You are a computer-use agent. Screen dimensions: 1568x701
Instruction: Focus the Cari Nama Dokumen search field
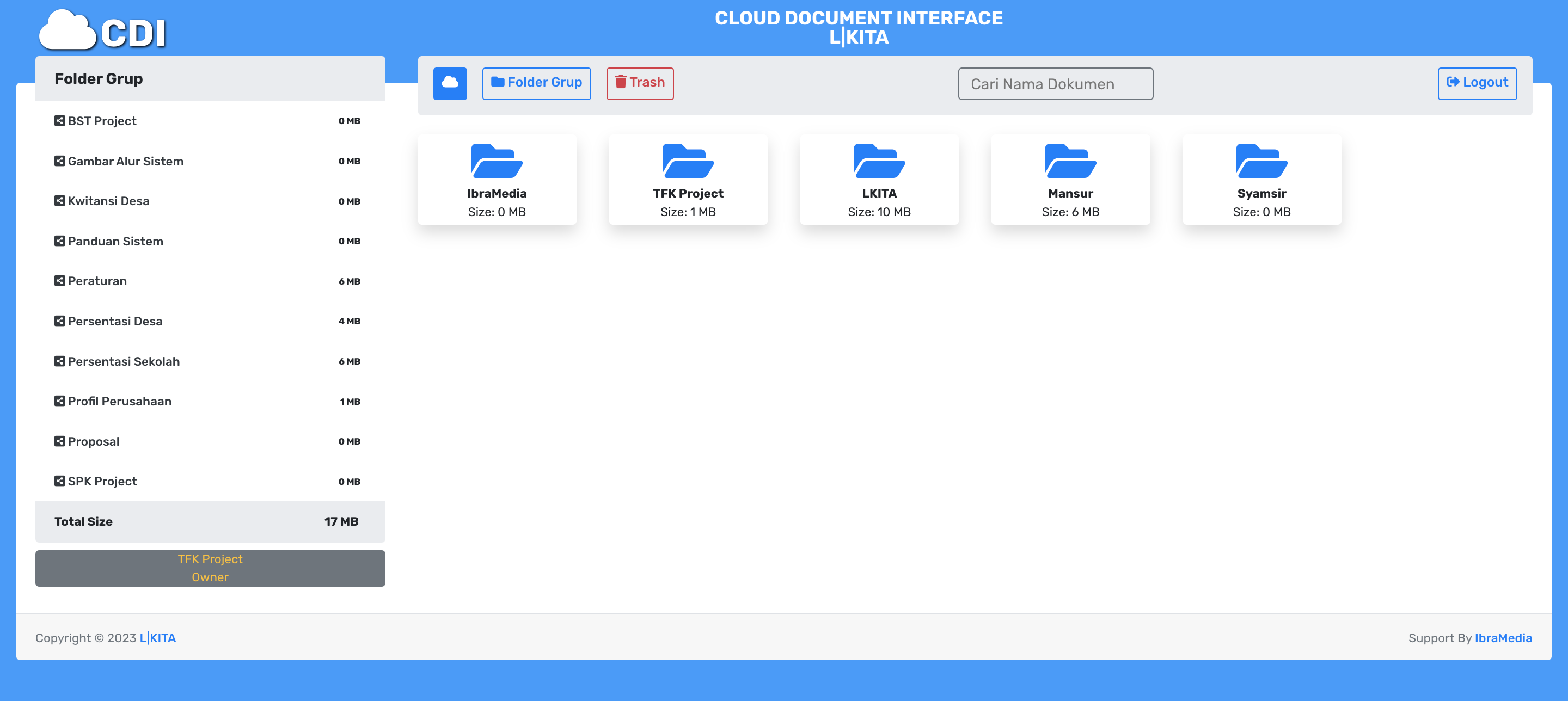tap(1055, 84)
